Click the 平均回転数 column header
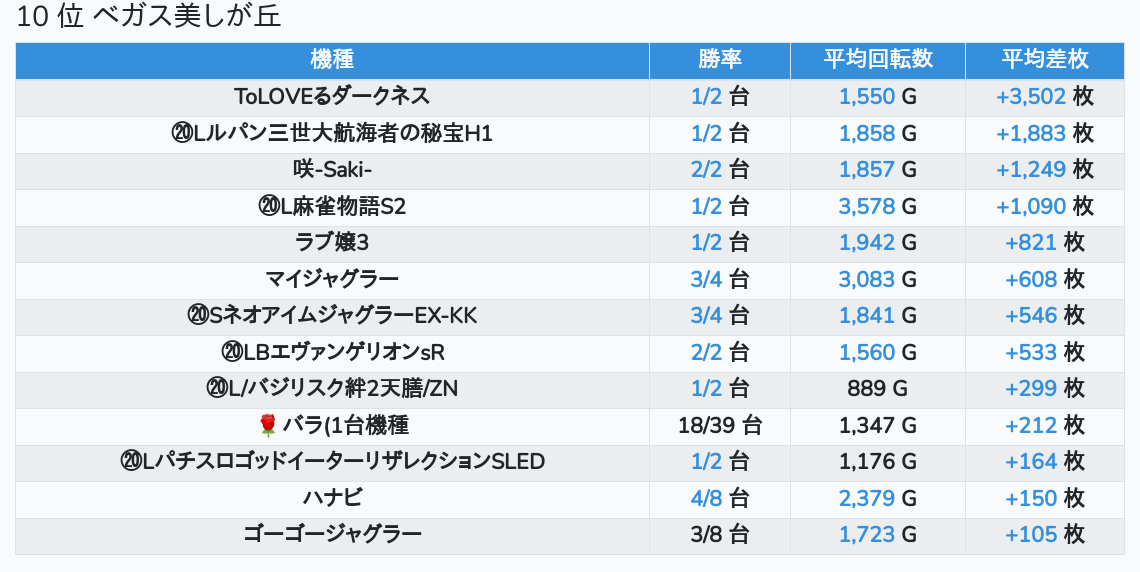The image size is (1140, 572). tap(878, 60)
